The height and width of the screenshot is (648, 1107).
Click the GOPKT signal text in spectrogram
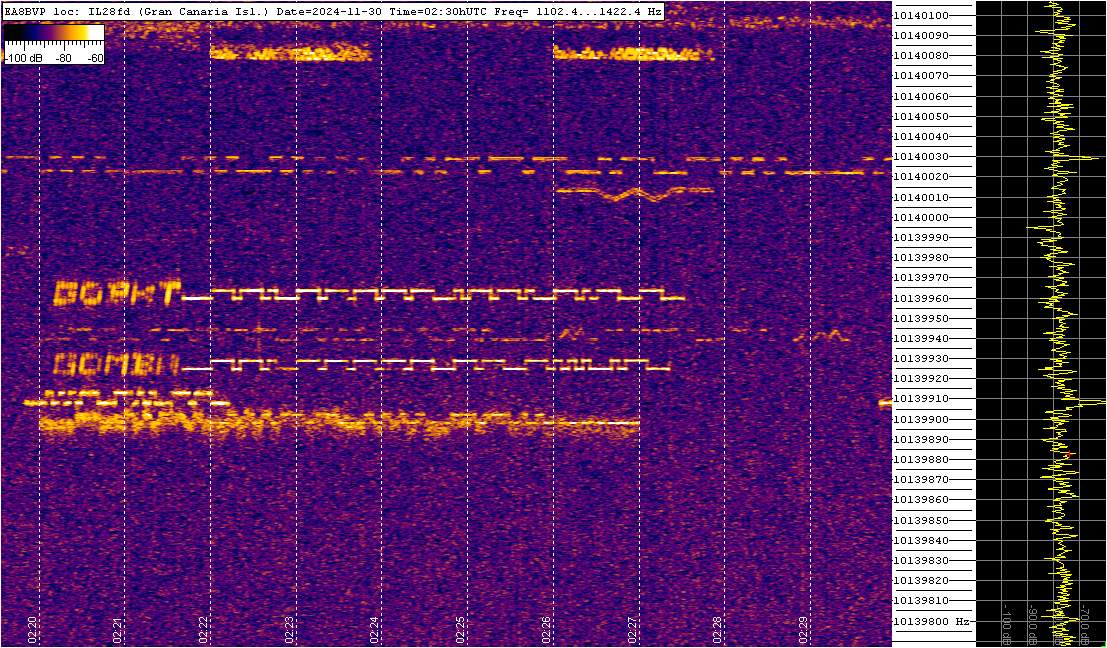(x=117, y=293)
